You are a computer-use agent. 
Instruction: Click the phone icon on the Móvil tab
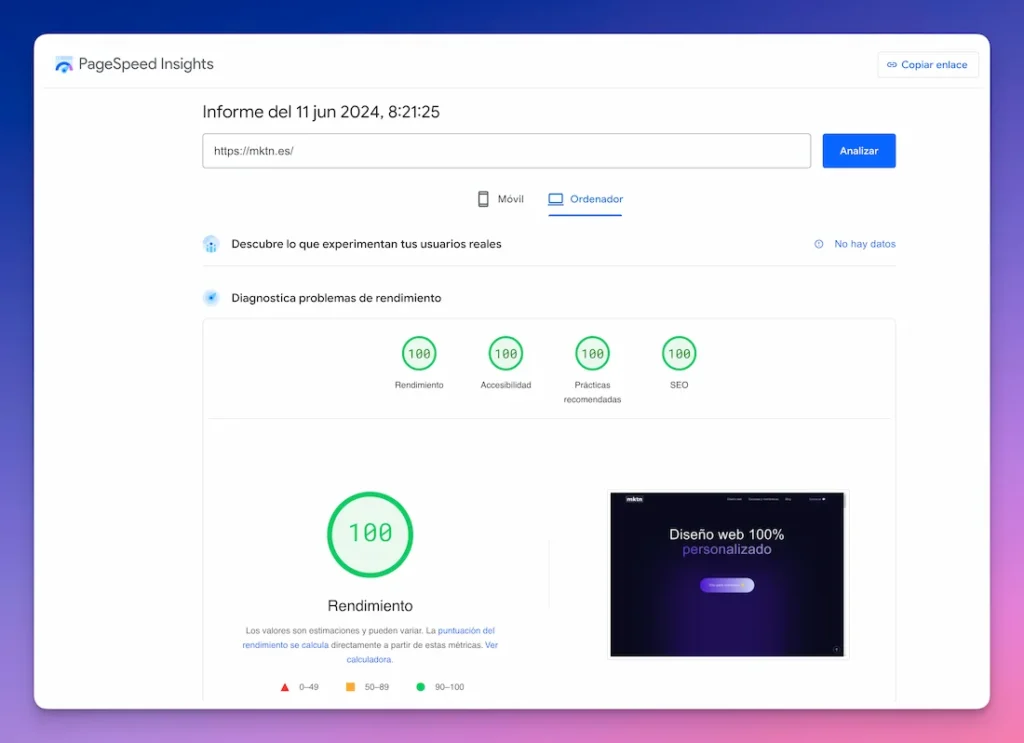click(x=481, y=198)
